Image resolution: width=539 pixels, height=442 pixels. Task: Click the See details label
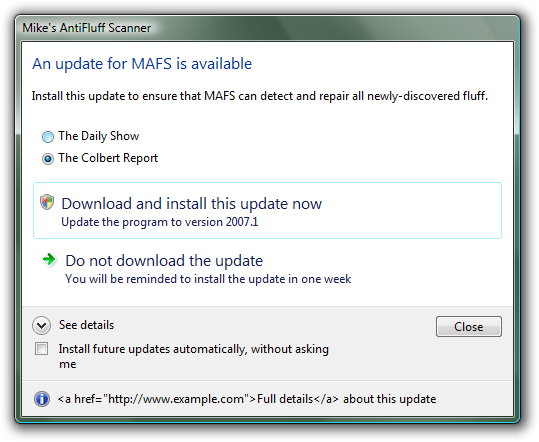(86, 325)
